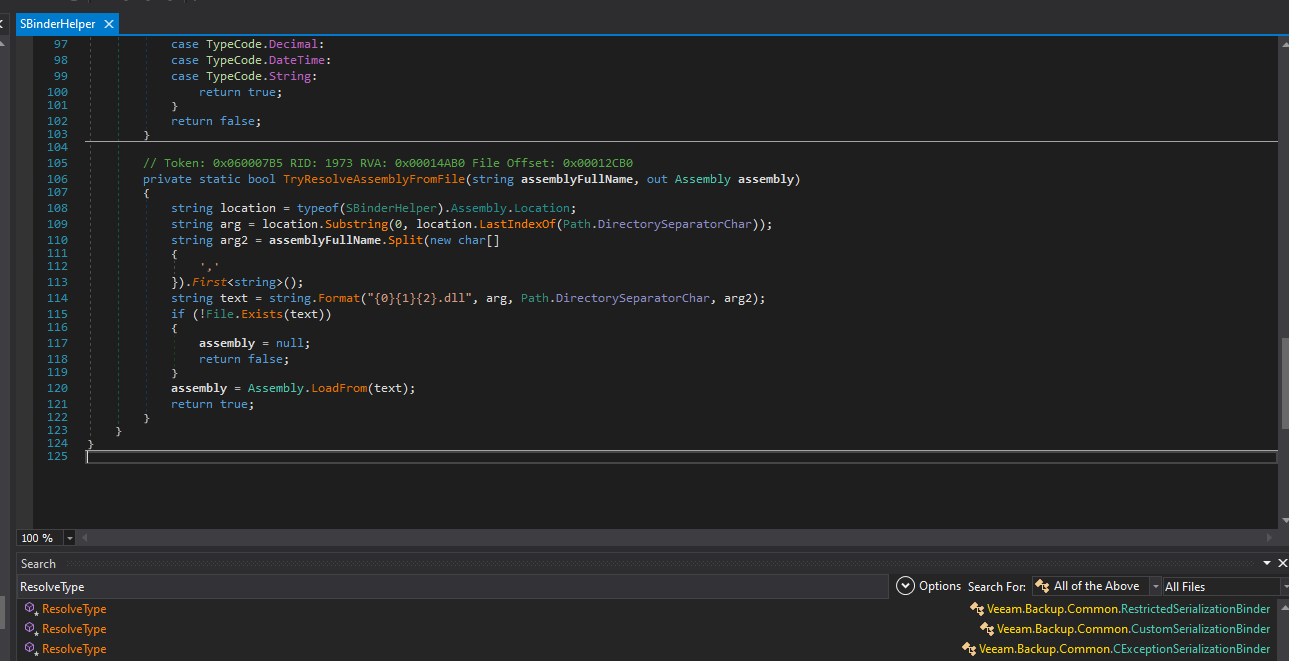Click the code editor vertical scrollbar thumb

click(x=1283, y=384)
